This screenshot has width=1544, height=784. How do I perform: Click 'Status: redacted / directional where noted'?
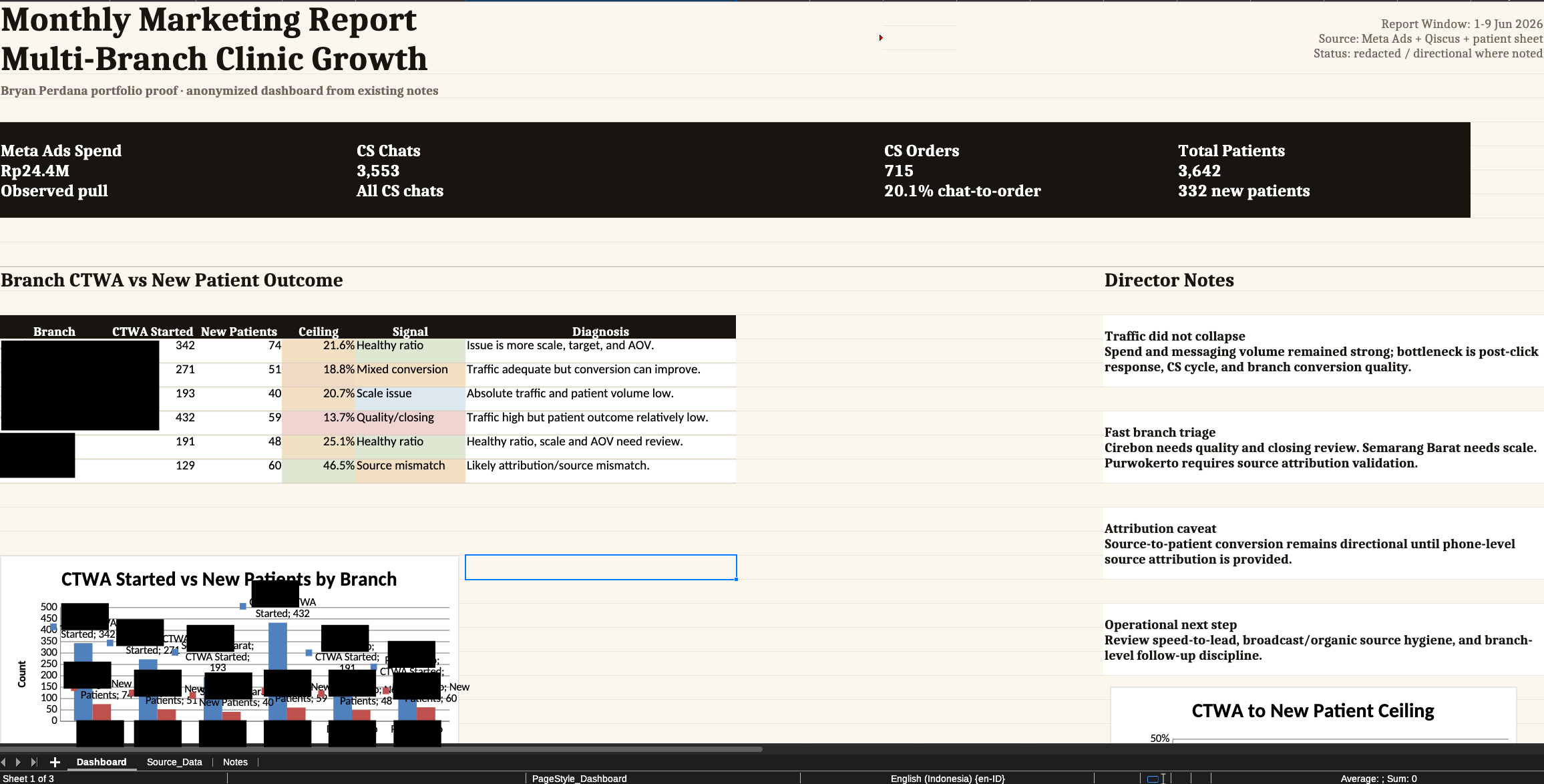coord(1428,53)
